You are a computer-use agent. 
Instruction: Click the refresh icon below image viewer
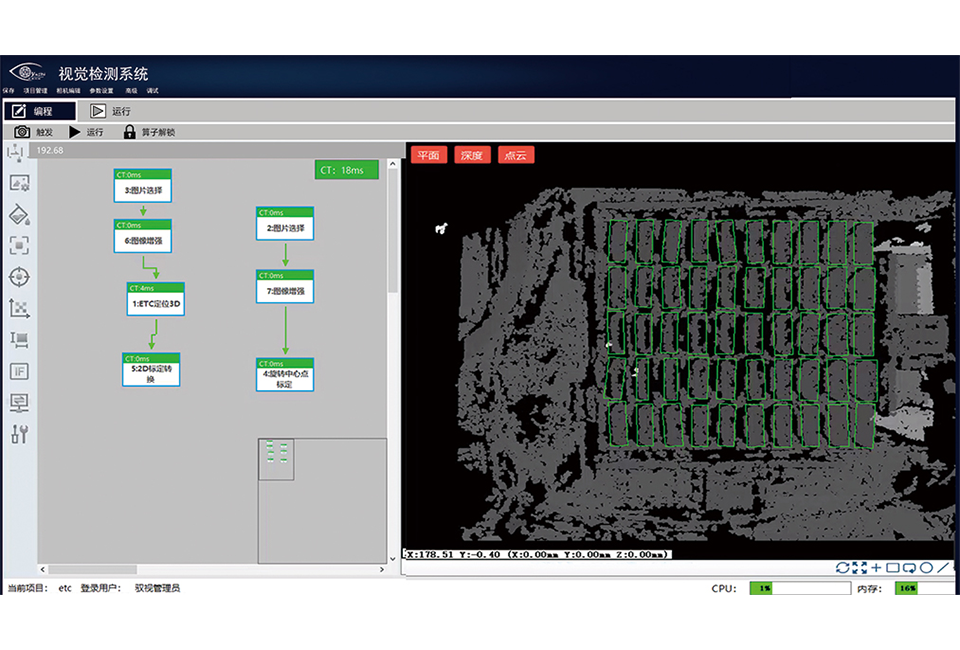point(842,568)
